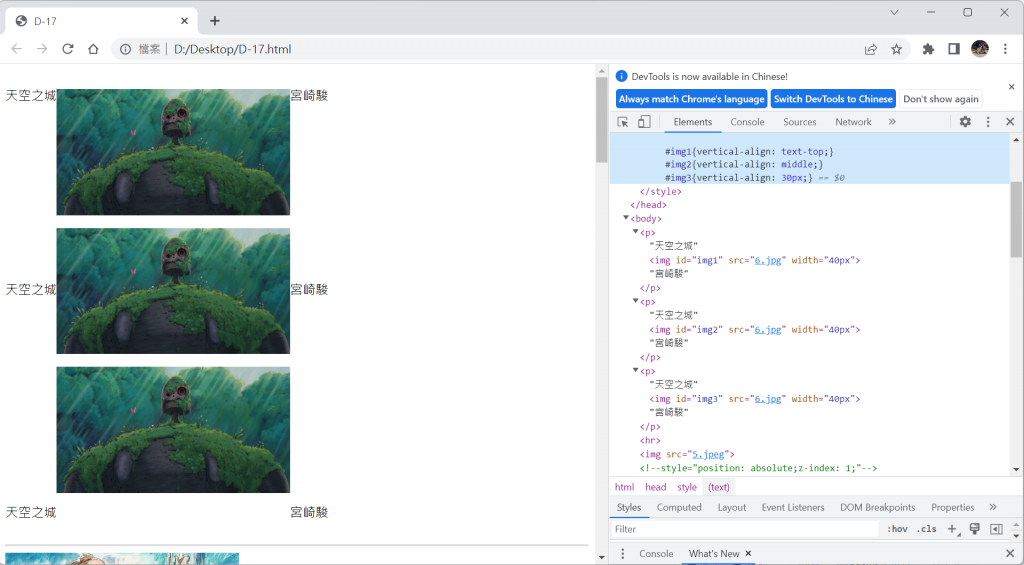Open the DOM Breakpoints pane tab
The image size is (1024, 565).
coord(877,508)
